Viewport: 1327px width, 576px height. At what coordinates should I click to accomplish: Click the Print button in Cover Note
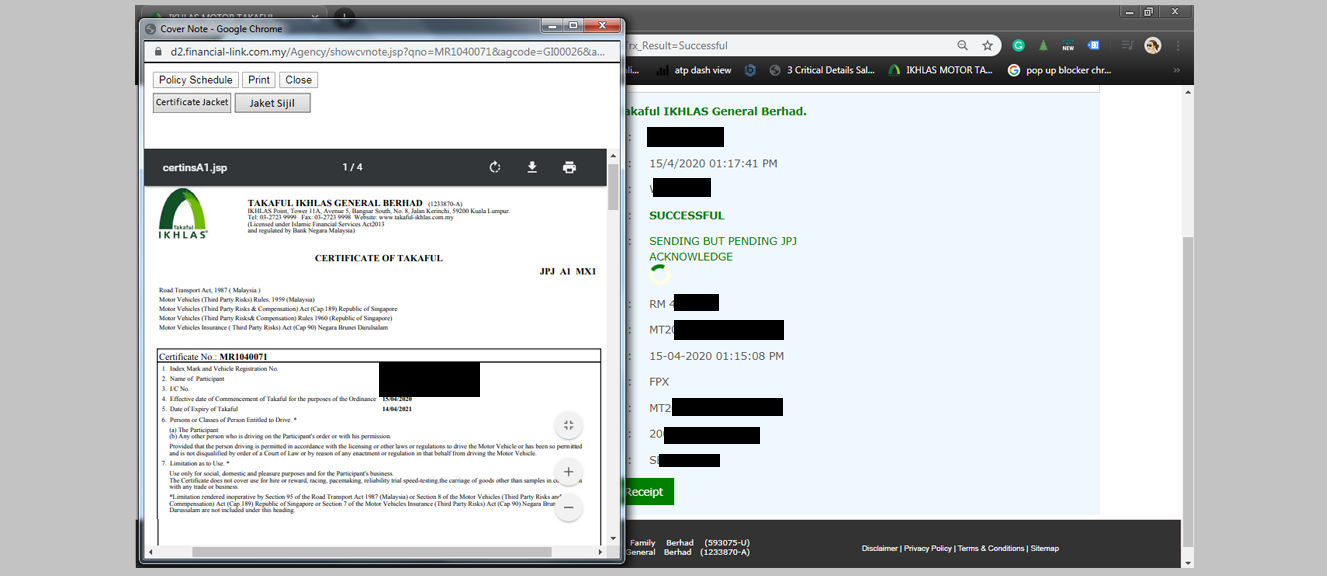[x=259, y=80]
